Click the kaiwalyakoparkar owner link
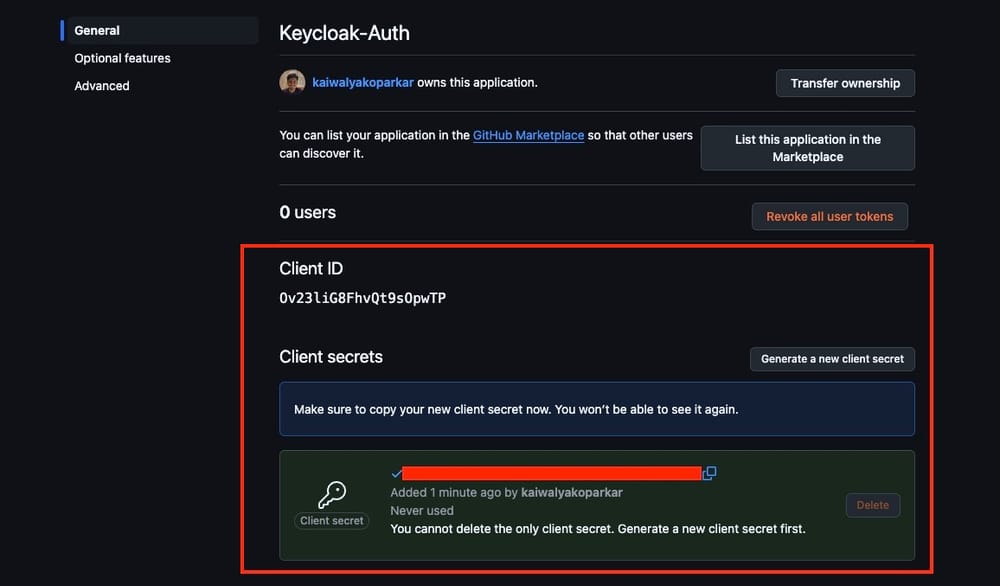1000x586 pixels. [x=360, y=81]
